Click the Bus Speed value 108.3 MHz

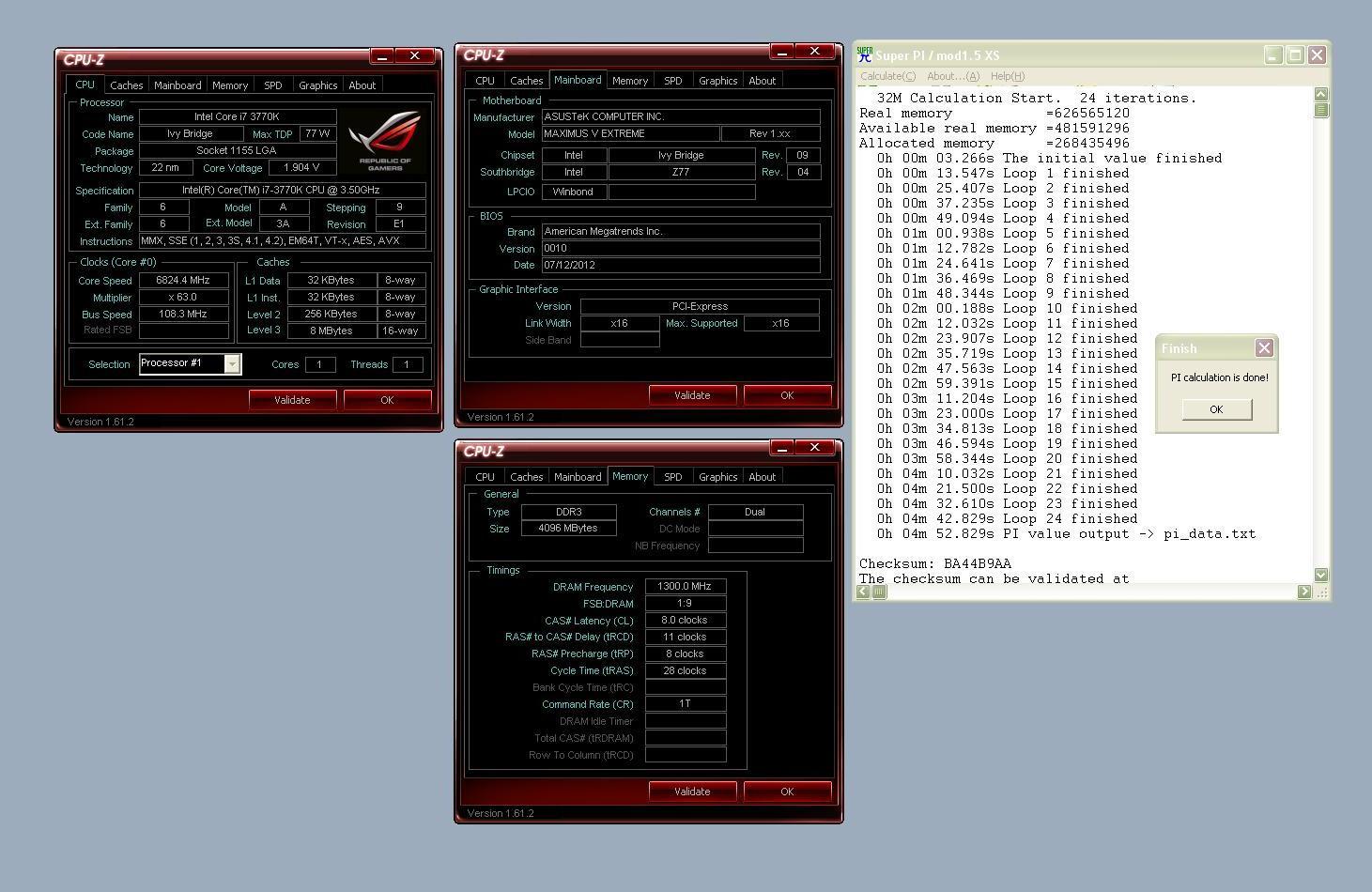tap(183, 315)
